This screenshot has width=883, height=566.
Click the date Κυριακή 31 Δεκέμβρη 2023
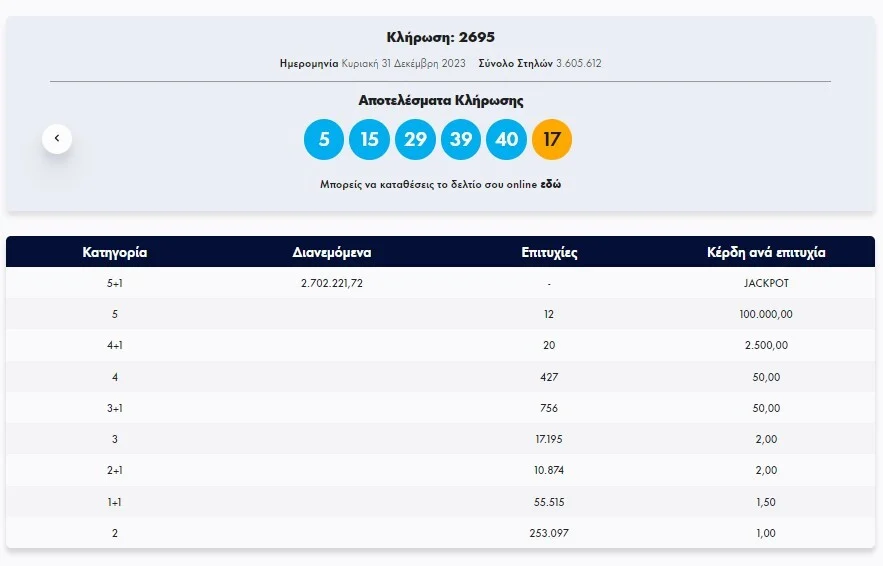point(404,63)
